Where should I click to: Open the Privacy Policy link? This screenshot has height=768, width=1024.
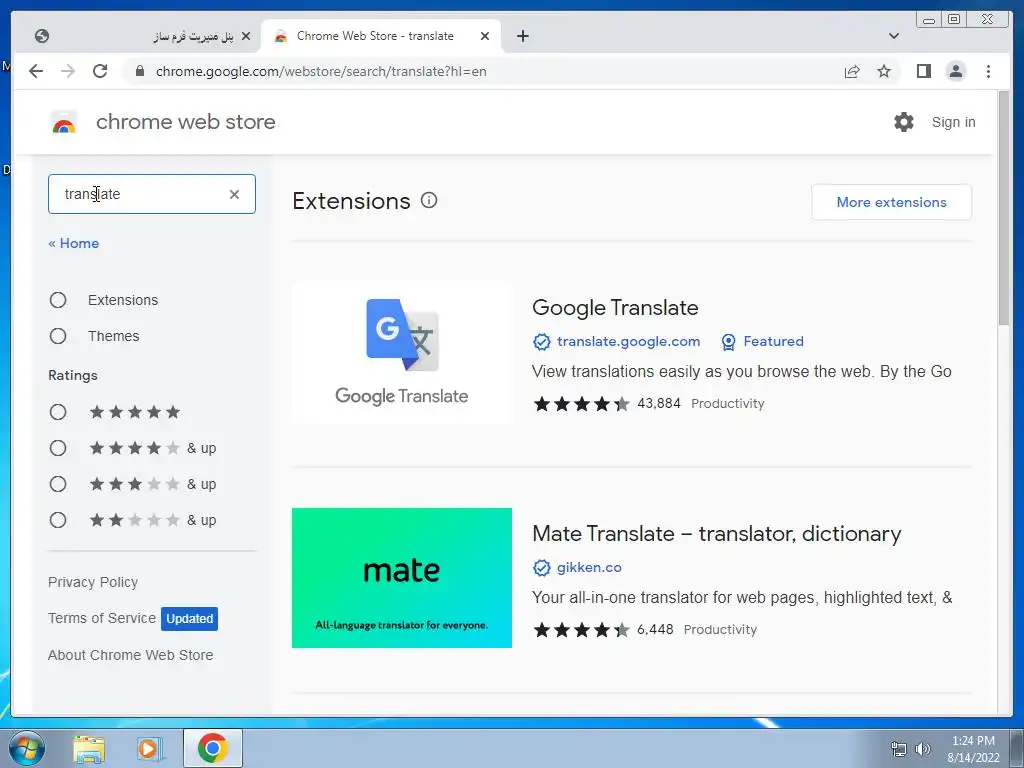(93, 582)
